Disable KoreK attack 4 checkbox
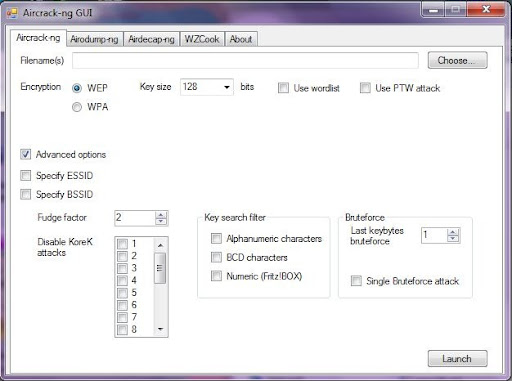 [x=122, y=281]
